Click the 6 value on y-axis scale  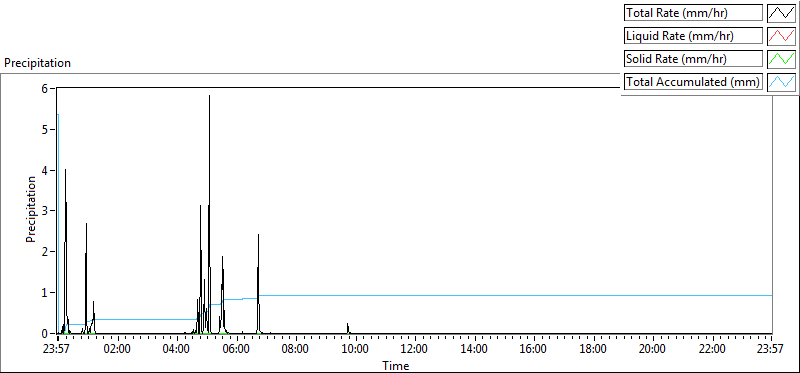click(44, 88)
